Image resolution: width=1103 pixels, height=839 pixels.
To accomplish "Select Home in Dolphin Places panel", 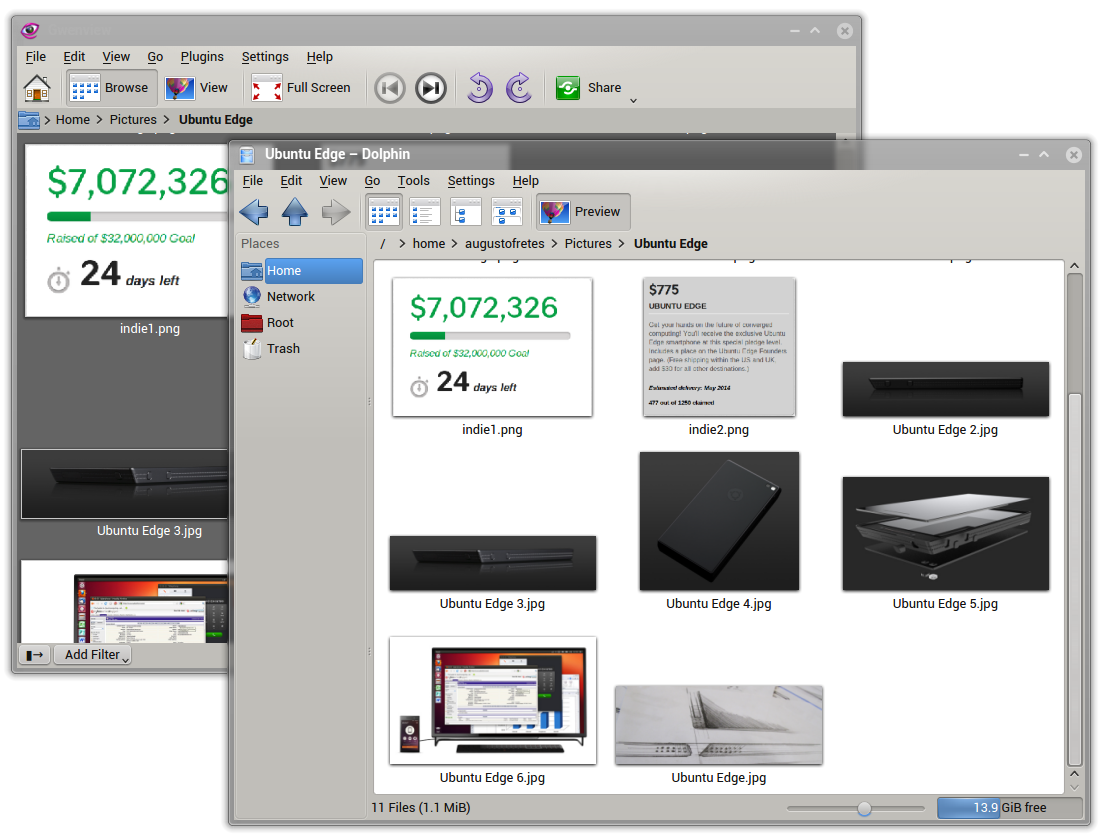I will point(301,271).
